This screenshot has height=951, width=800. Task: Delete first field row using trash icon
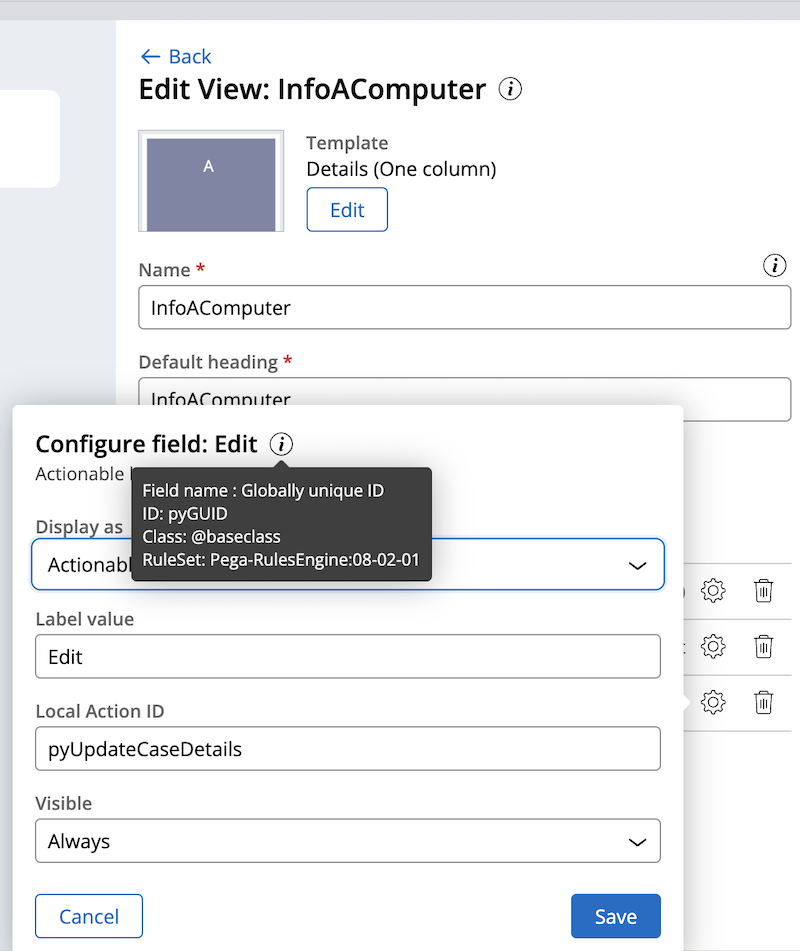pos(764,591)
